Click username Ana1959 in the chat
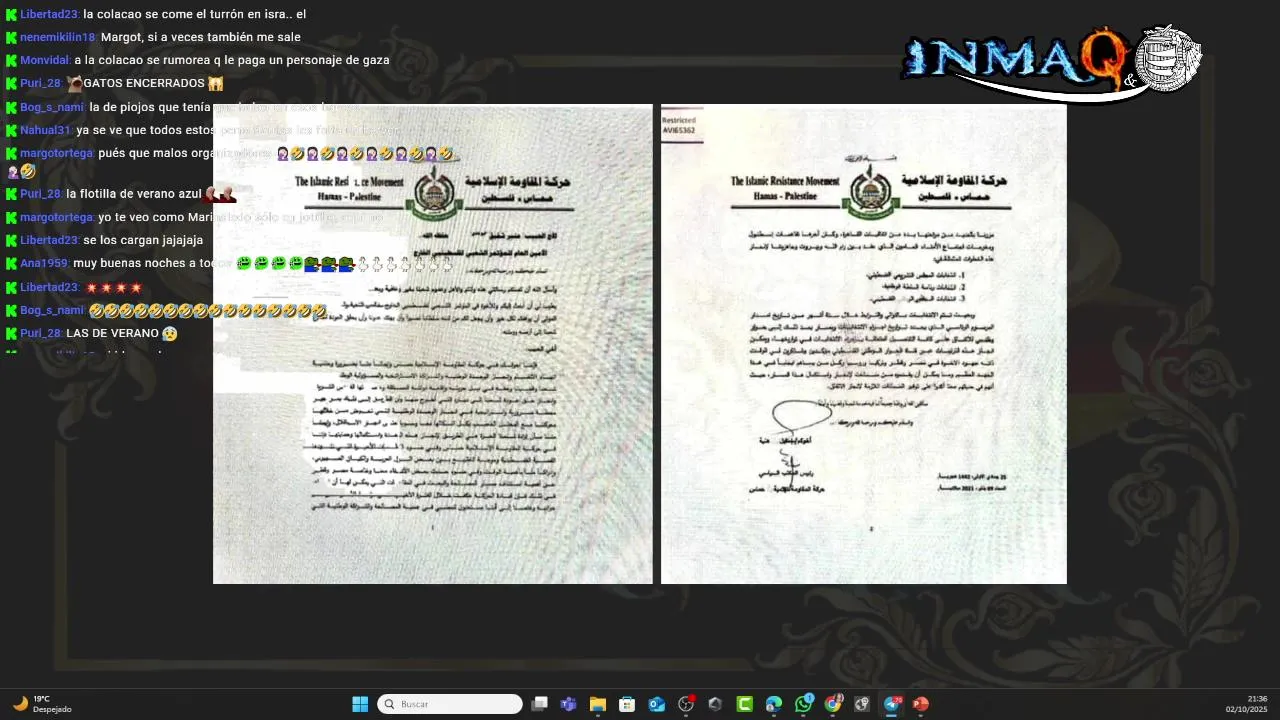This screenshot has height=720, width=1280. coord(44,263)
